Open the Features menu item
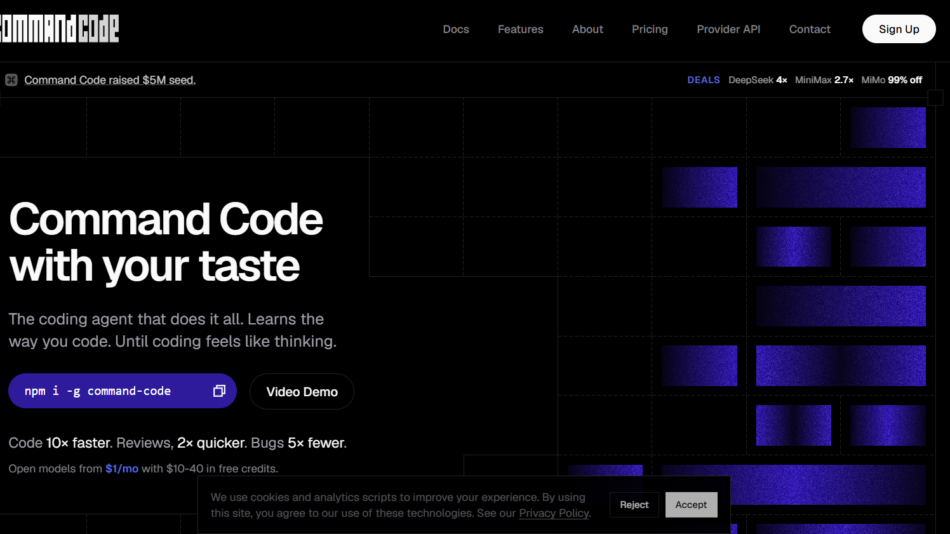The height and width of the screenshot is (534, 950). 520,29
